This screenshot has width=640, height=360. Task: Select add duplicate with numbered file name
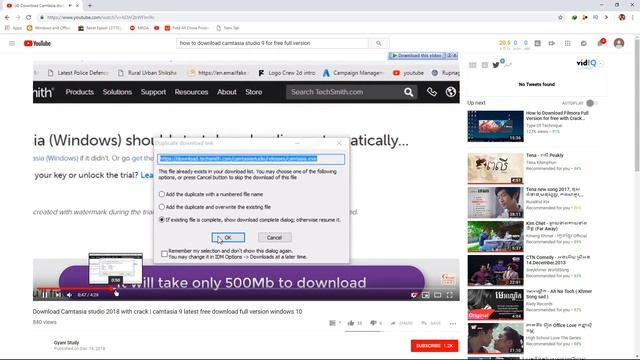pyautogui.click(x=162, y=194)
